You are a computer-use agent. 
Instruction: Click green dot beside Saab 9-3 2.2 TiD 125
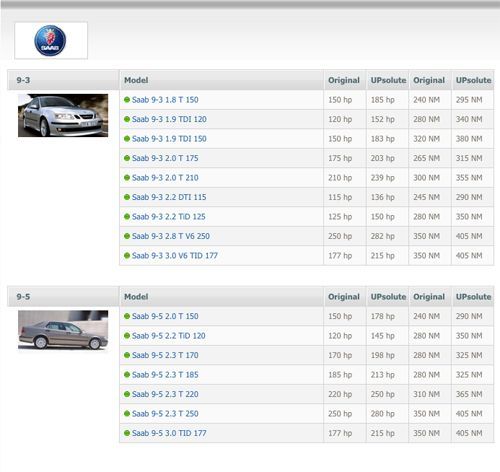127,217
